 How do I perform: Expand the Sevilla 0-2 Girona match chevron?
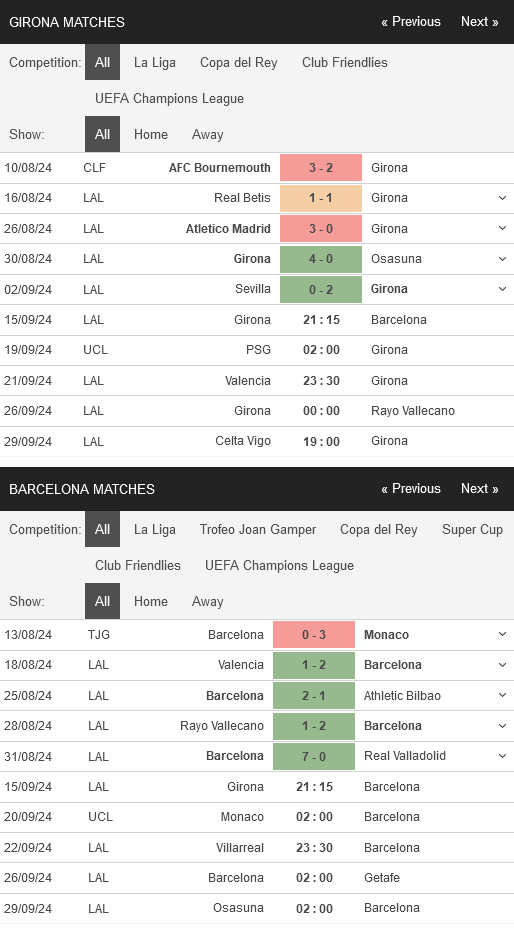(x=502, y=289)
